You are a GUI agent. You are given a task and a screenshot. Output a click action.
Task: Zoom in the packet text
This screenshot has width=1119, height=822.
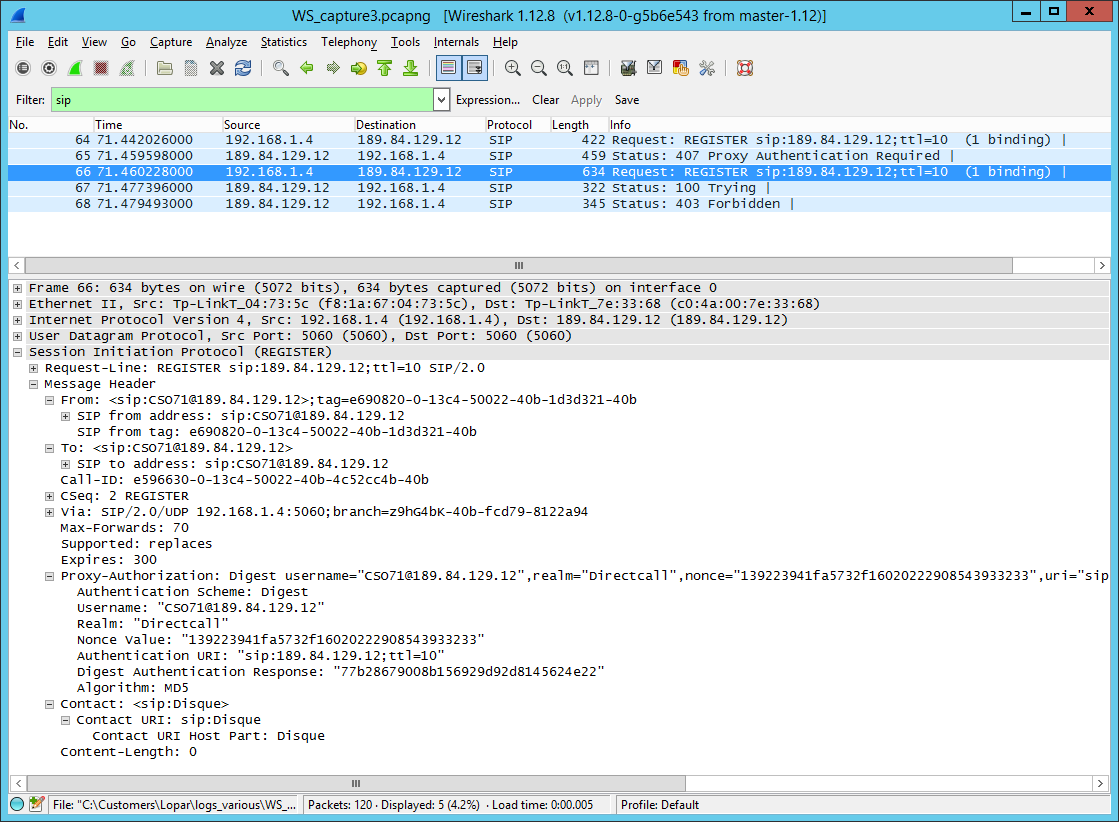pos(512,68)
